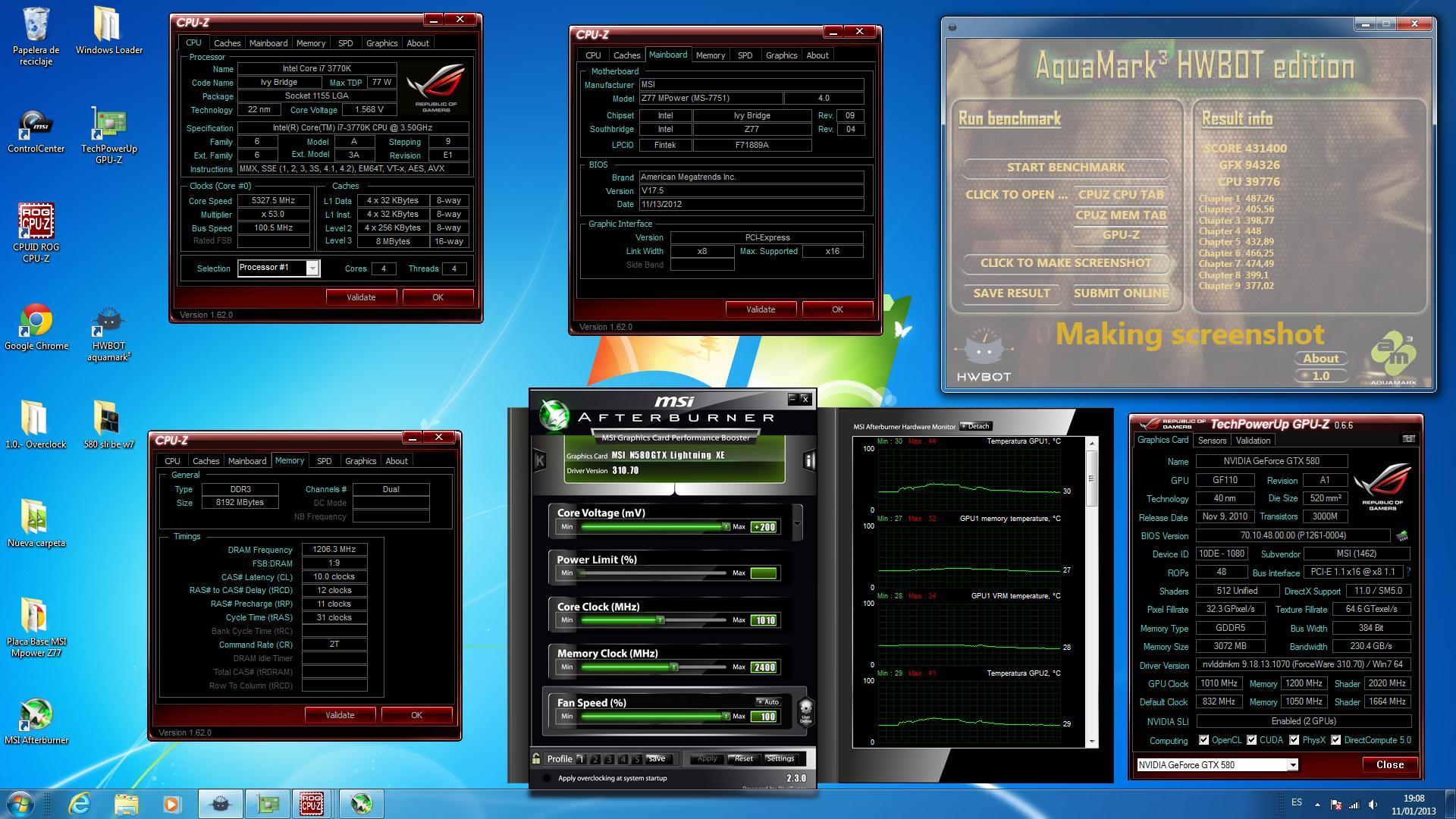Expand Core Voltage options arrow in Afterburner
This screenshot has width=1456, height=819.
[797, 524]
